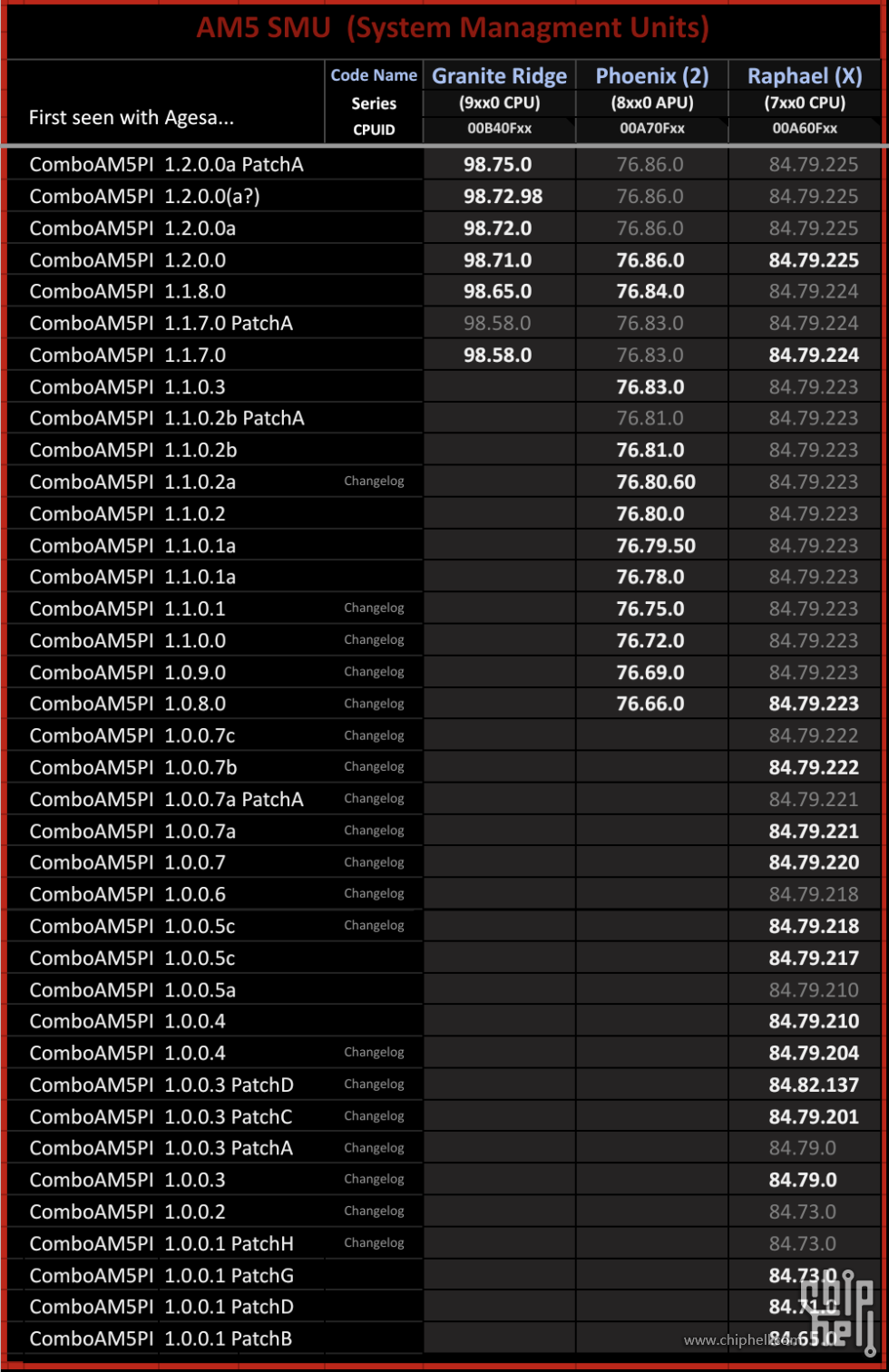Open Changelog link for ComboAM5PI 1.0.0.7c
Image resolution: width=889 pixels, height=1372 pixels.
[374, 735]
